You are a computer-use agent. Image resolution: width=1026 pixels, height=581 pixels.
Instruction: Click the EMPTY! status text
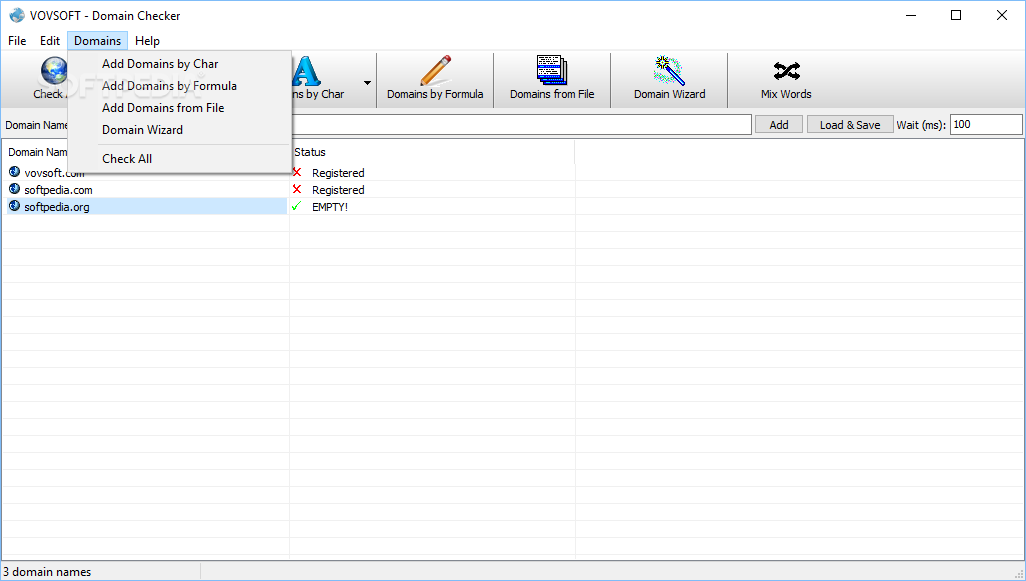pyautogui.click(x=330, y=207)
